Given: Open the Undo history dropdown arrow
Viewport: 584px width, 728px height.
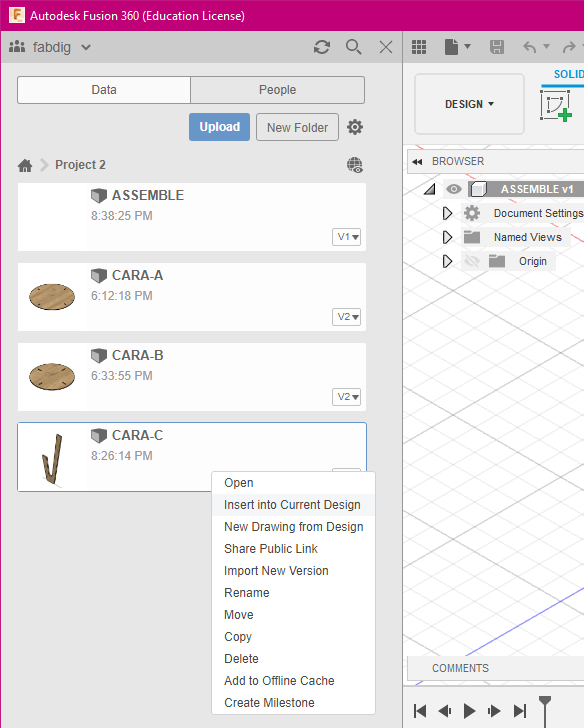Looking at the screenshot, I should [546, 46].
